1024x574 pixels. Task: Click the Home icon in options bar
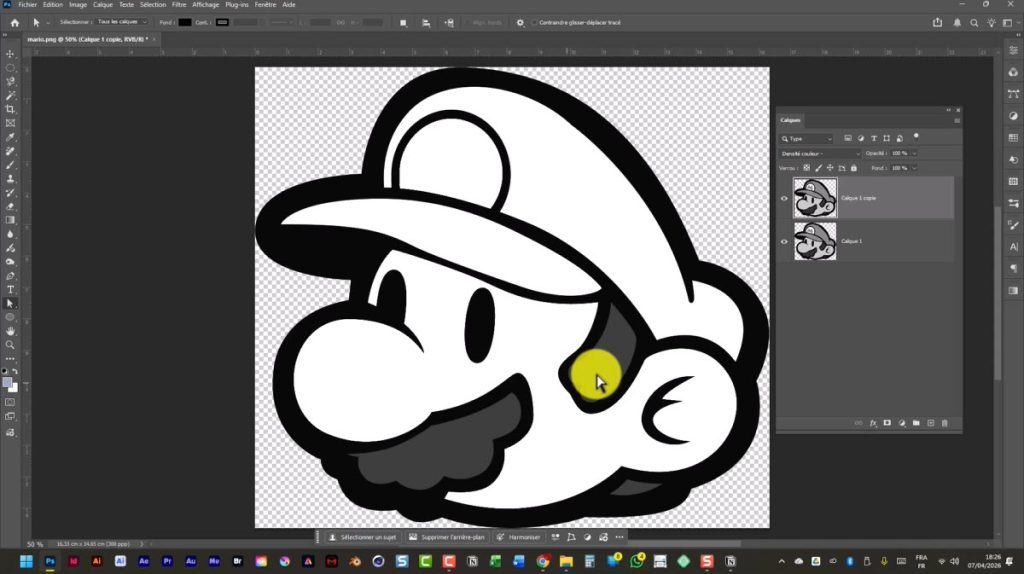(x=14, y=22)
